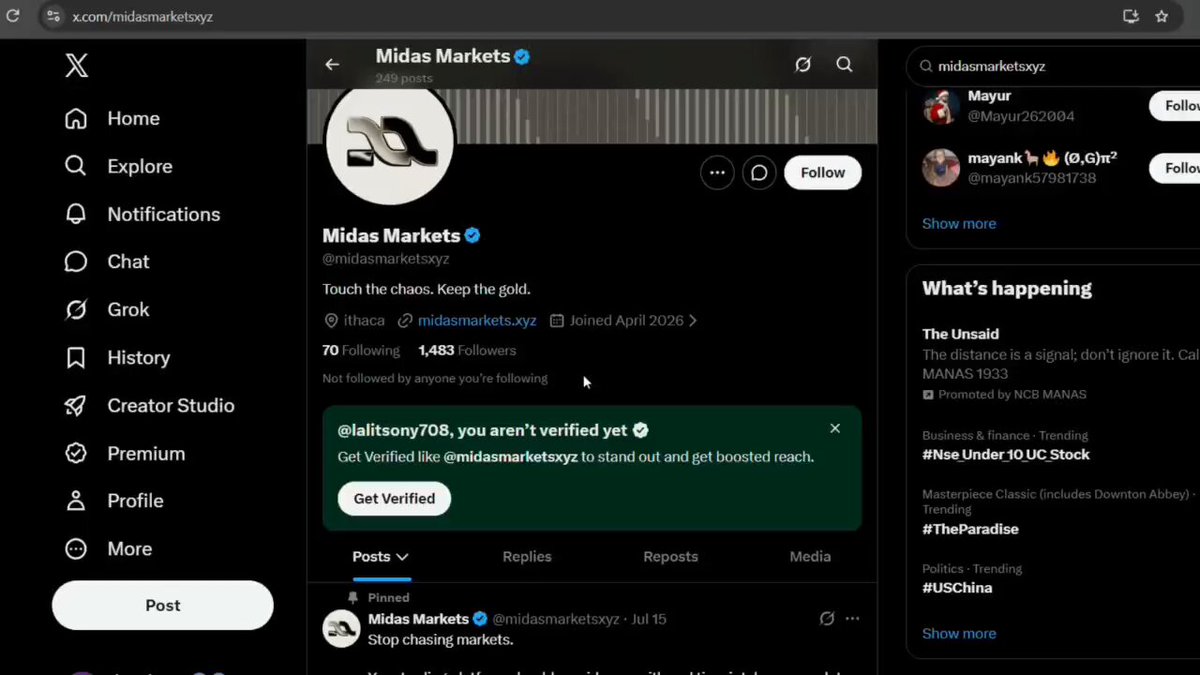
Task: Open Grok icon on pinned post
Action: click(826, 619)
